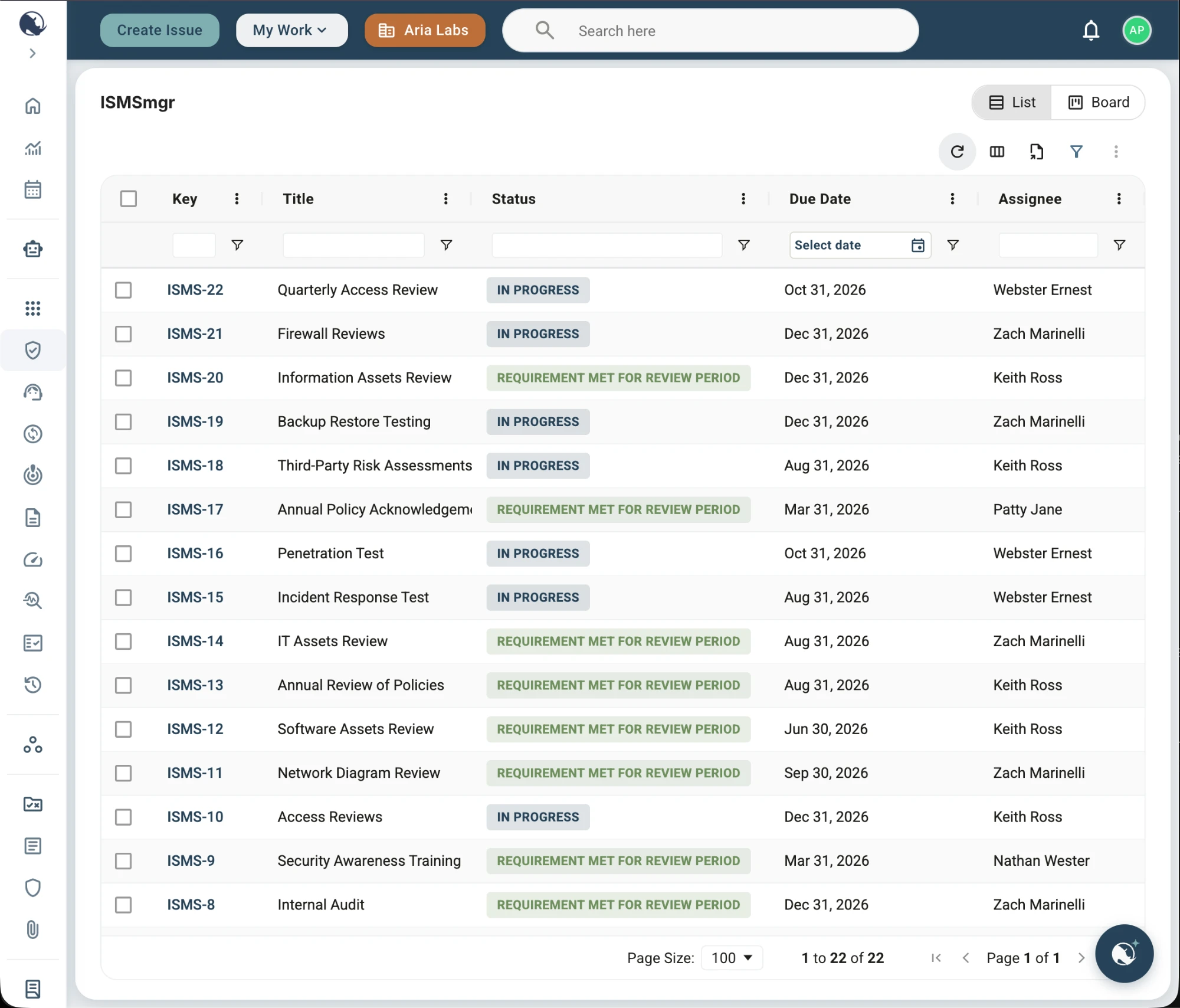Tick the select-all header checkbox
Screen dimensions: 1180x1008
click(128, 198)
